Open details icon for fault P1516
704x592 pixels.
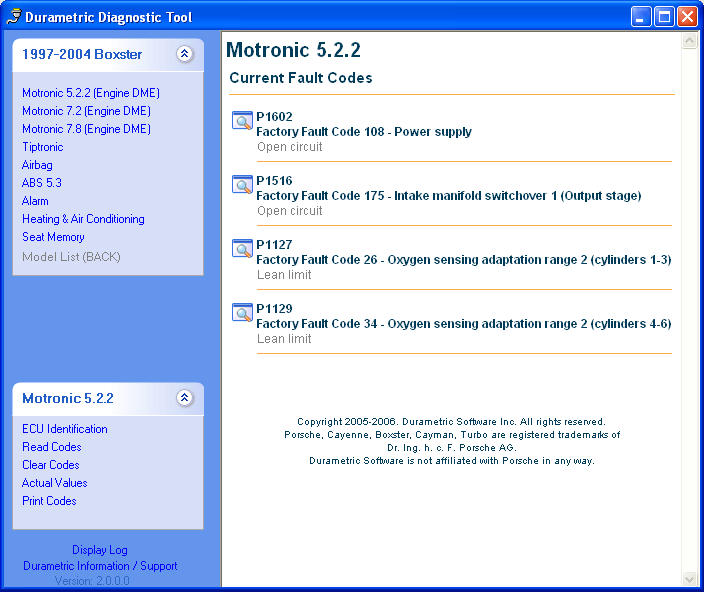pos(242,184)
